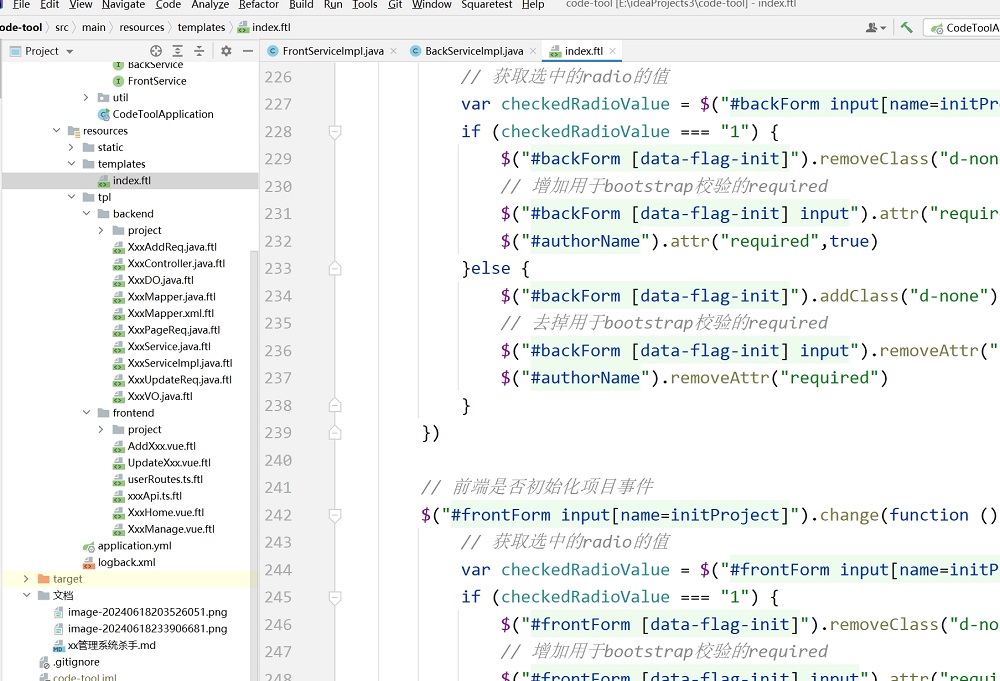Collapse the resources folder
The height and width of the screenshot is (681, 1000).
click(57, 131)
